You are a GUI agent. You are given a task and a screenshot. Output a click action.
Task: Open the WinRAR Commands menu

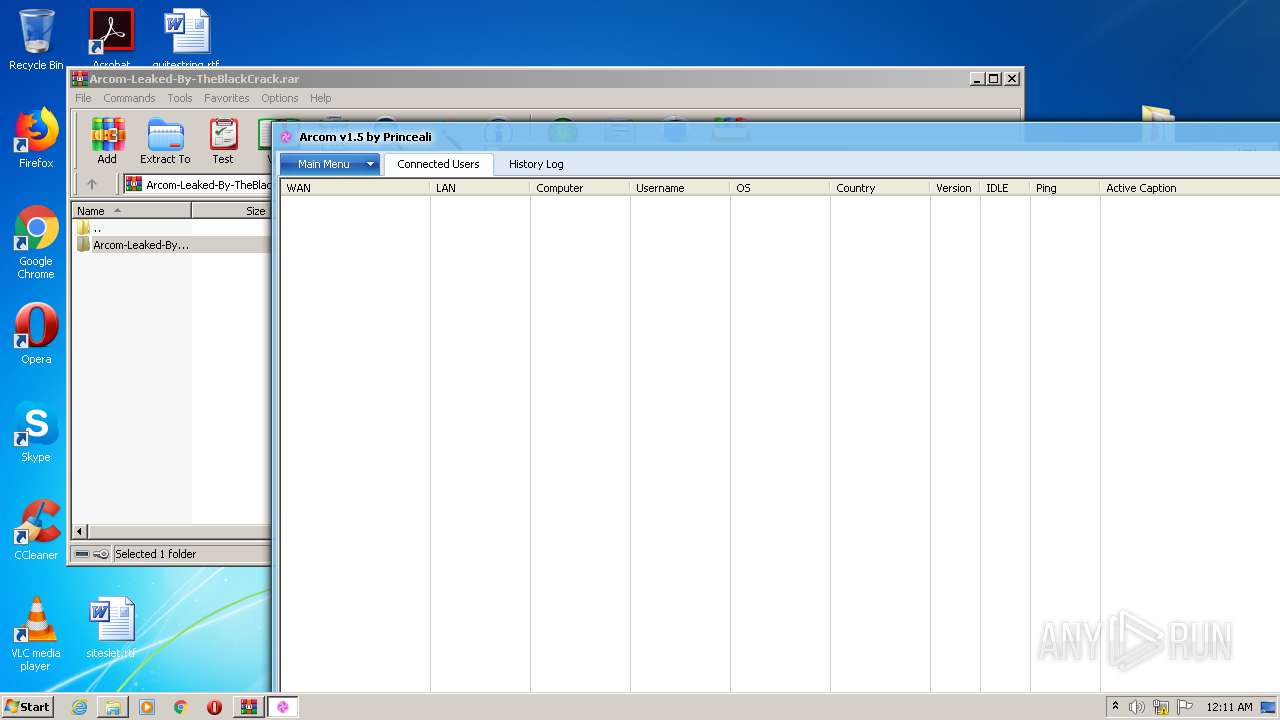pyautogui.click(x=129, y=98)
